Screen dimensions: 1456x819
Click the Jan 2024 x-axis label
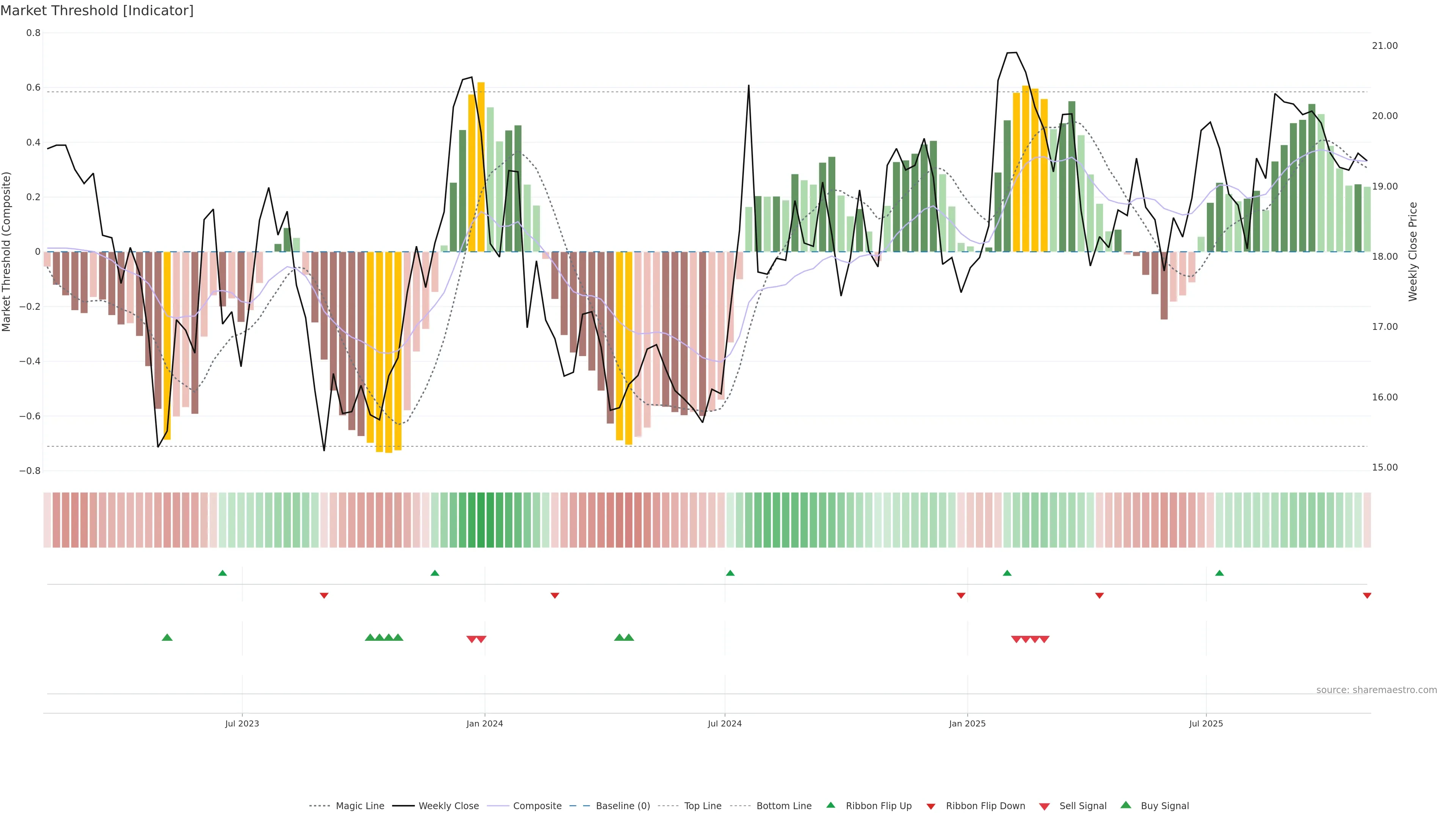tap(485, 723)
